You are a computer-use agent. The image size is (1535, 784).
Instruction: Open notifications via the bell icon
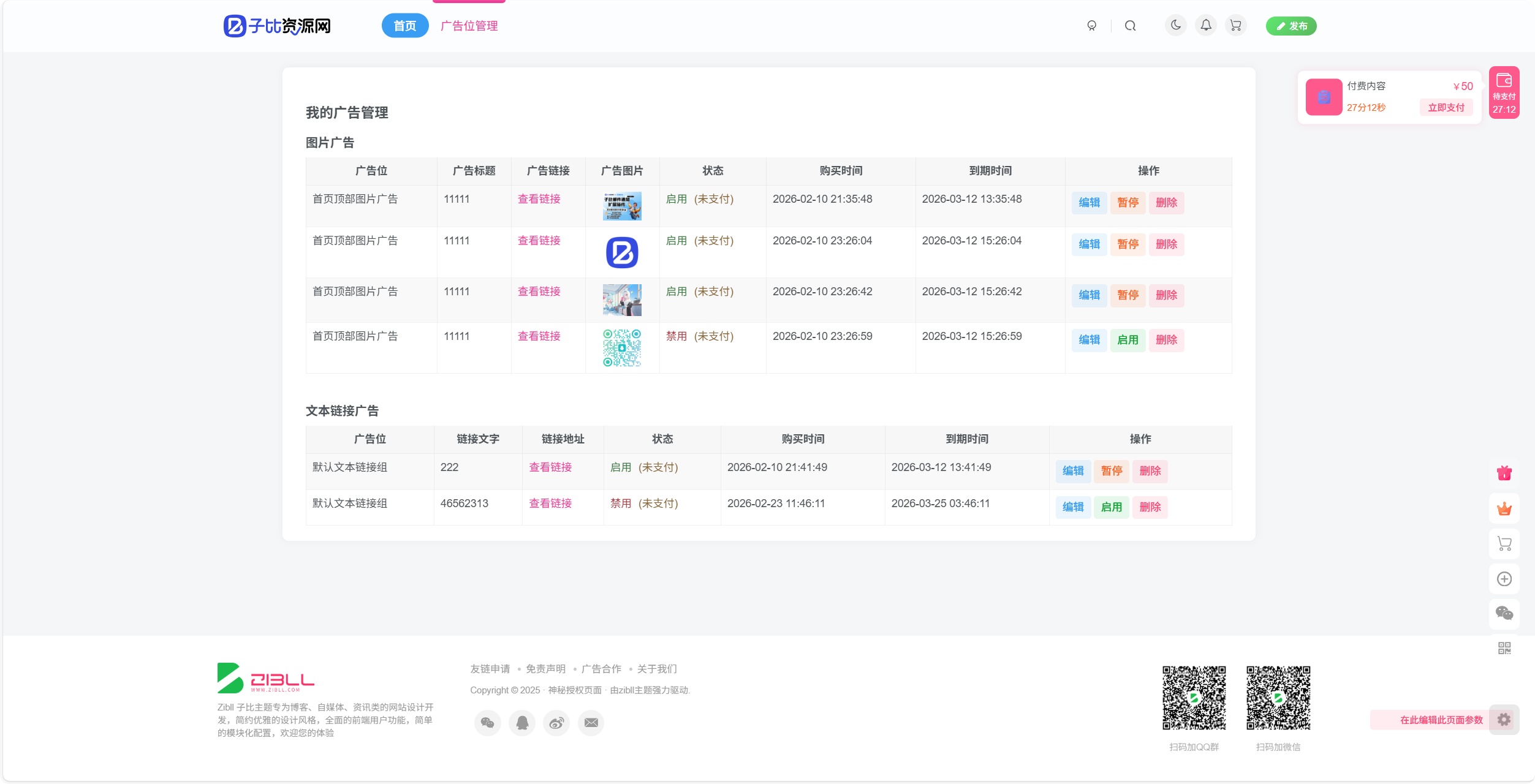tap(1205, 25)
